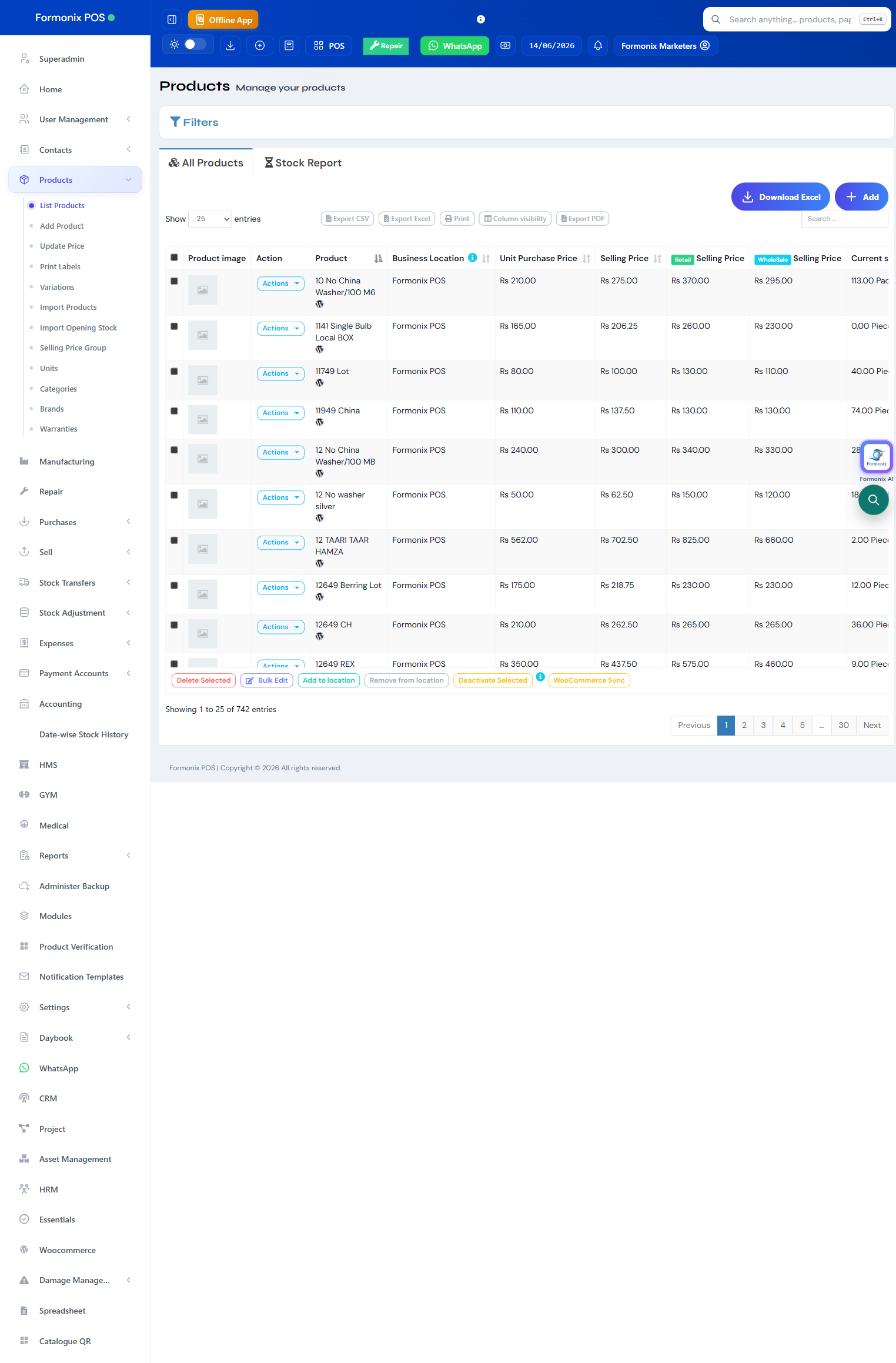Click the Download Excel button
Image resolution: width=896 pixels, height=1363 pixels.
pos(780,197)
